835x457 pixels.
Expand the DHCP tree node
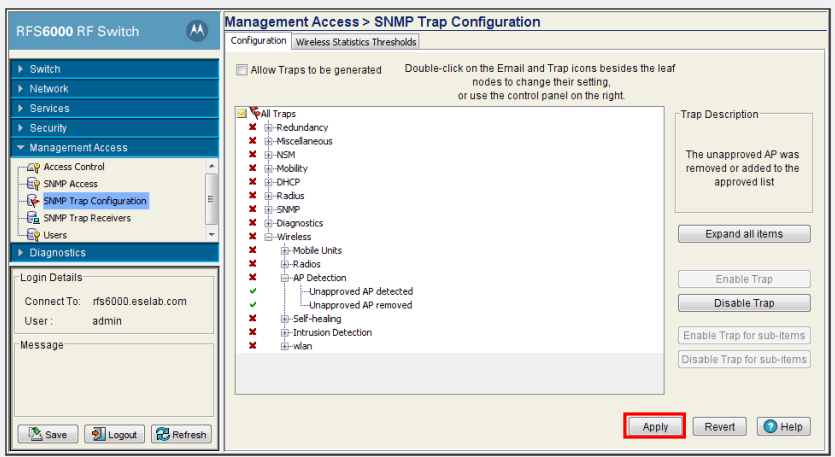(269, 182)
